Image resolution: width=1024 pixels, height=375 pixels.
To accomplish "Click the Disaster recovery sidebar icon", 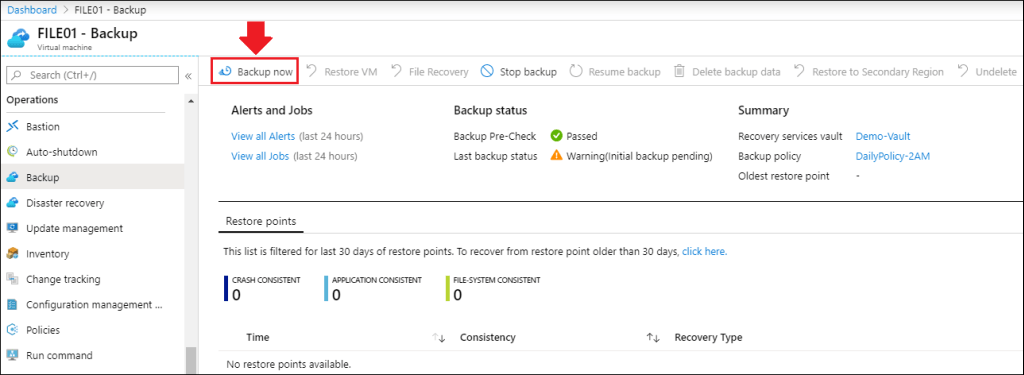I will click(x=13, y=203).
